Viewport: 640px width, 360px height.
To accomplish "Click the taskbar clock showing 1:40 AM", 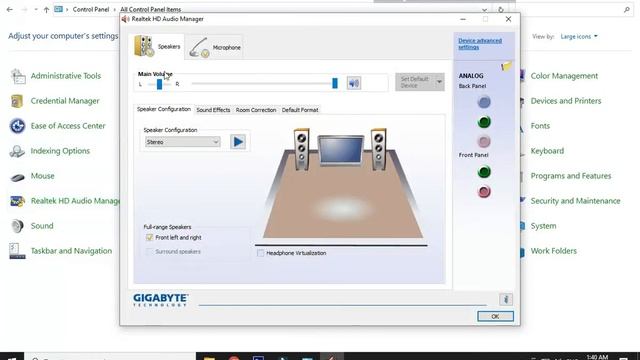I will coord(597,357).
